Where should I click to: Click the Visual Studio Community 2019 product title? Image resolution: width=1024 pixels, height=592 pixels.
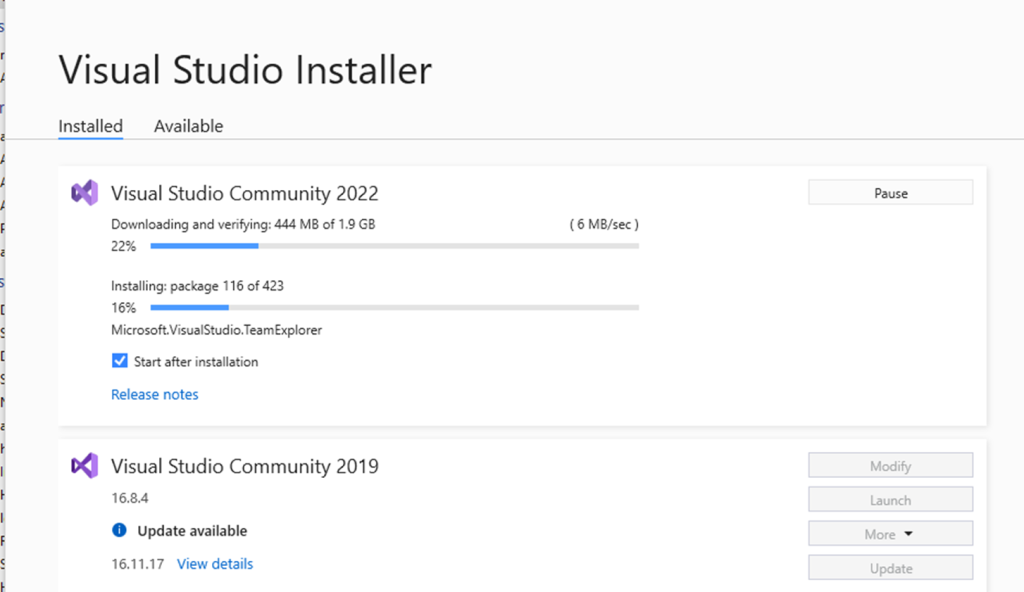click(x=244, y=466)
